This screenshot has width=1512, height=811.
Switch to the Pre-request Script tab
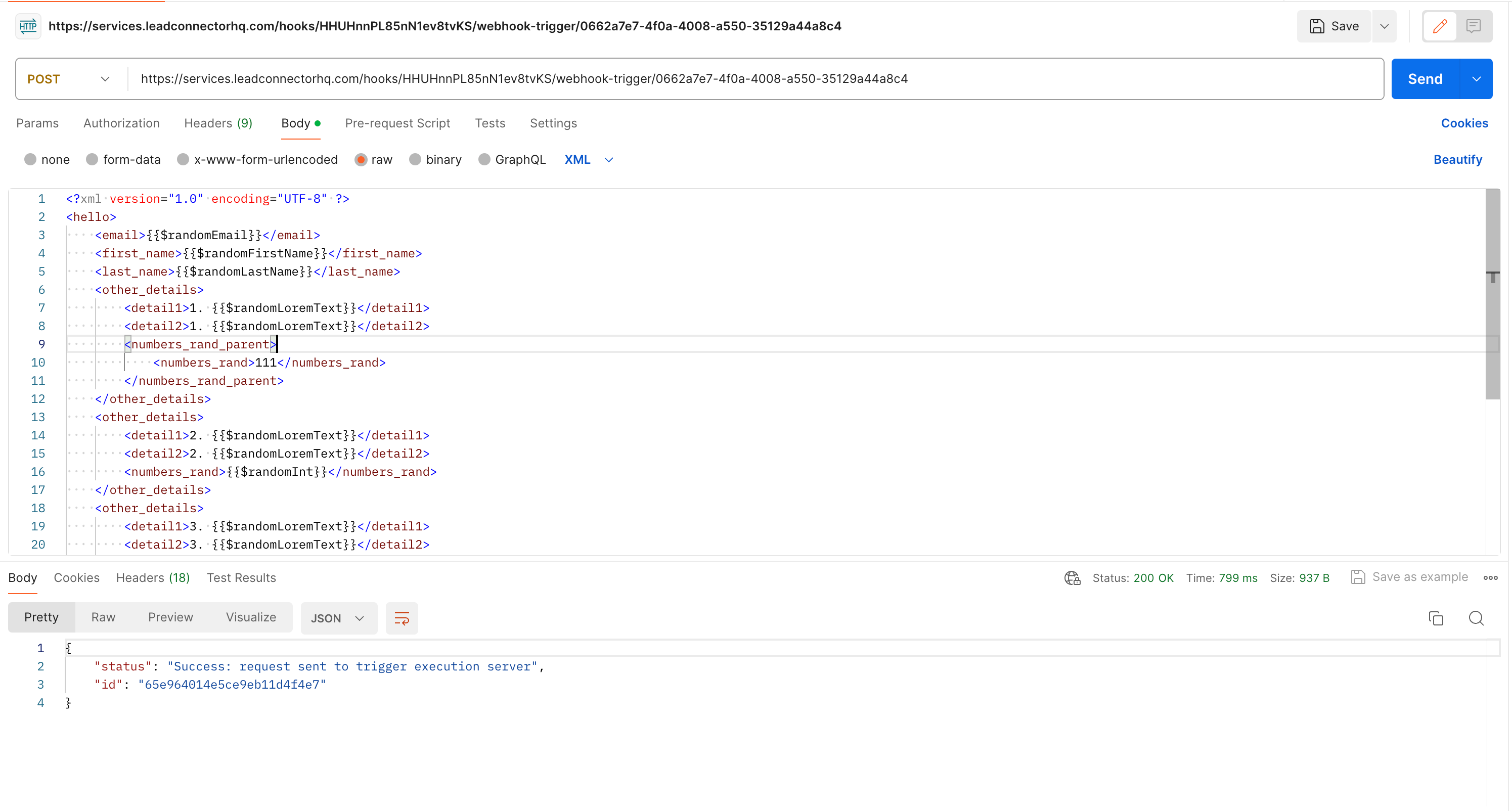coord(397,123)
